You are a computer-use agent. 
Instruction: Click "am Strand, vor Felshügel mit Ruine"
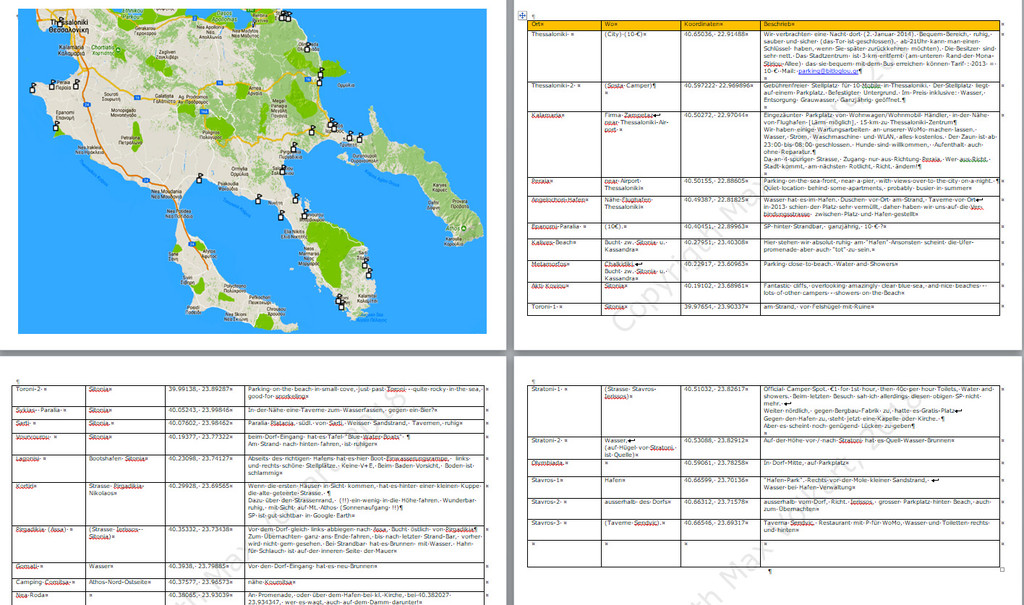818,306
